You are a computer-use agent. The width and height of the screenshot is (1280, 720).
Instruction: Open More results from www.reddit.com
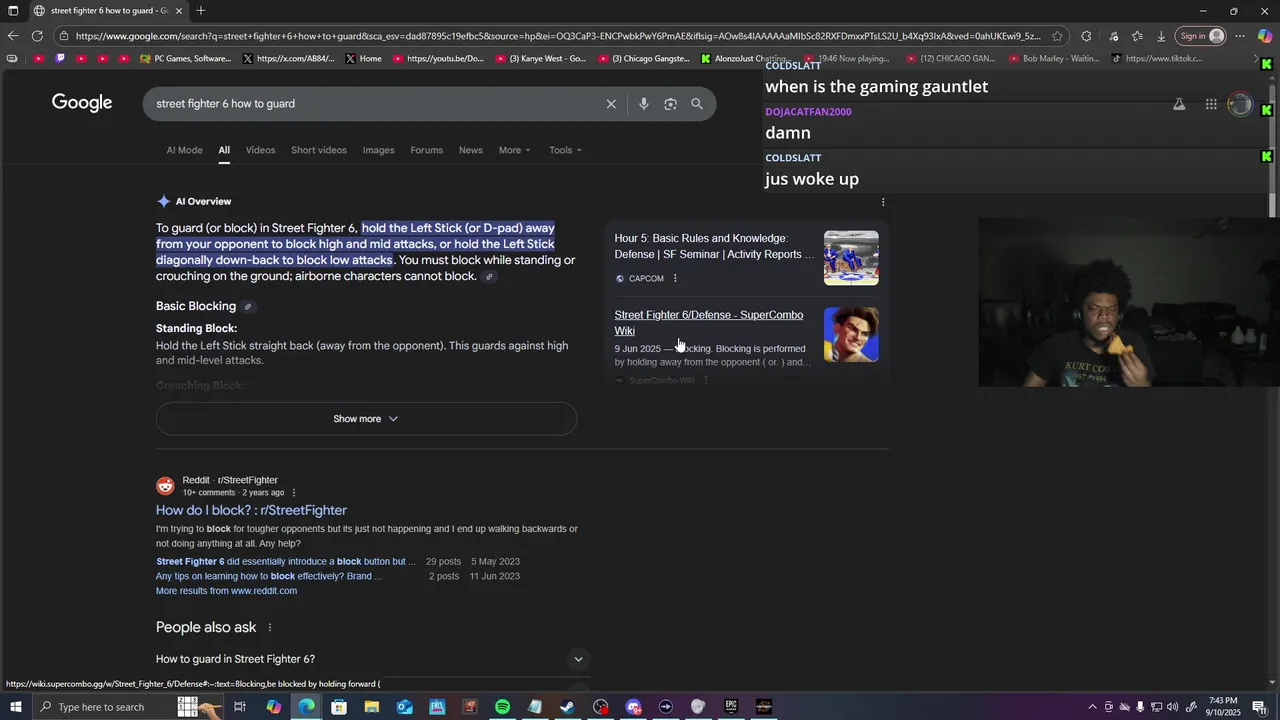[226, 591]
